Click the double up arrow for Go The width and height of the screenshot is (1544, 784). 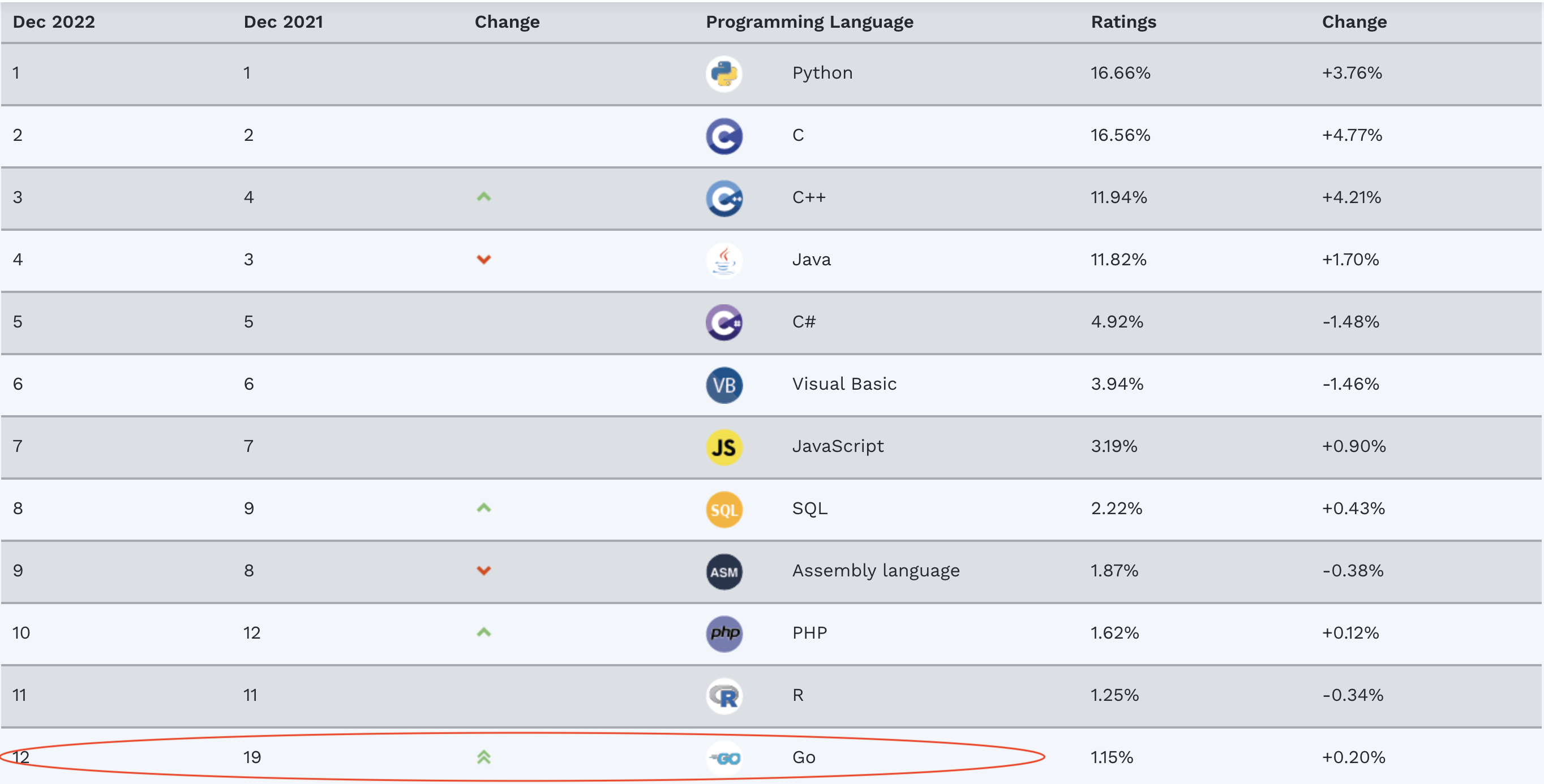click(x=484, y=757)
